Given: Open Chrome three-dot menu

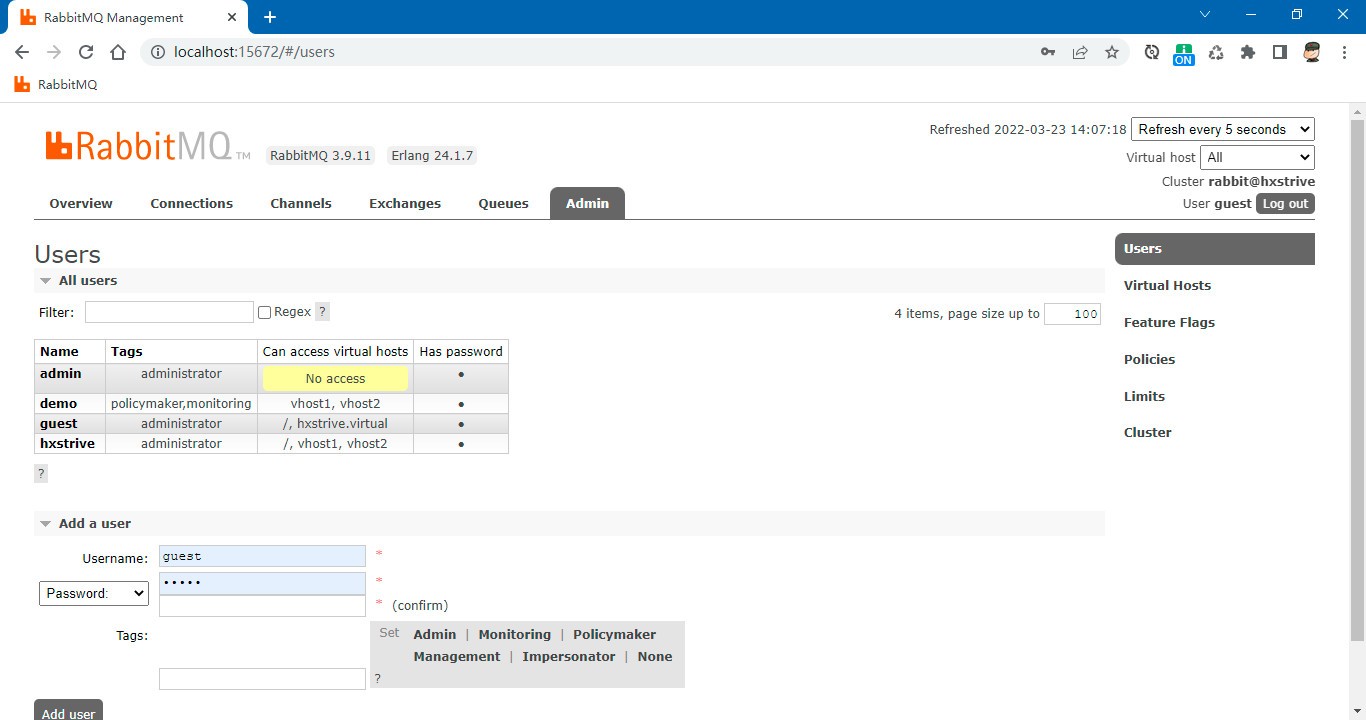Looking at the screenshot, I should [1344, 52].
